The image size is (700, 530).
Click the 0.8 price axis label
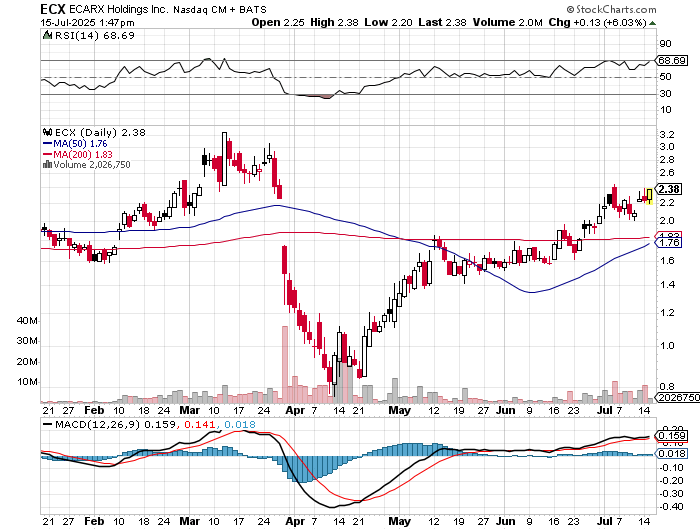pyautogui.click(x=667, y=387)
